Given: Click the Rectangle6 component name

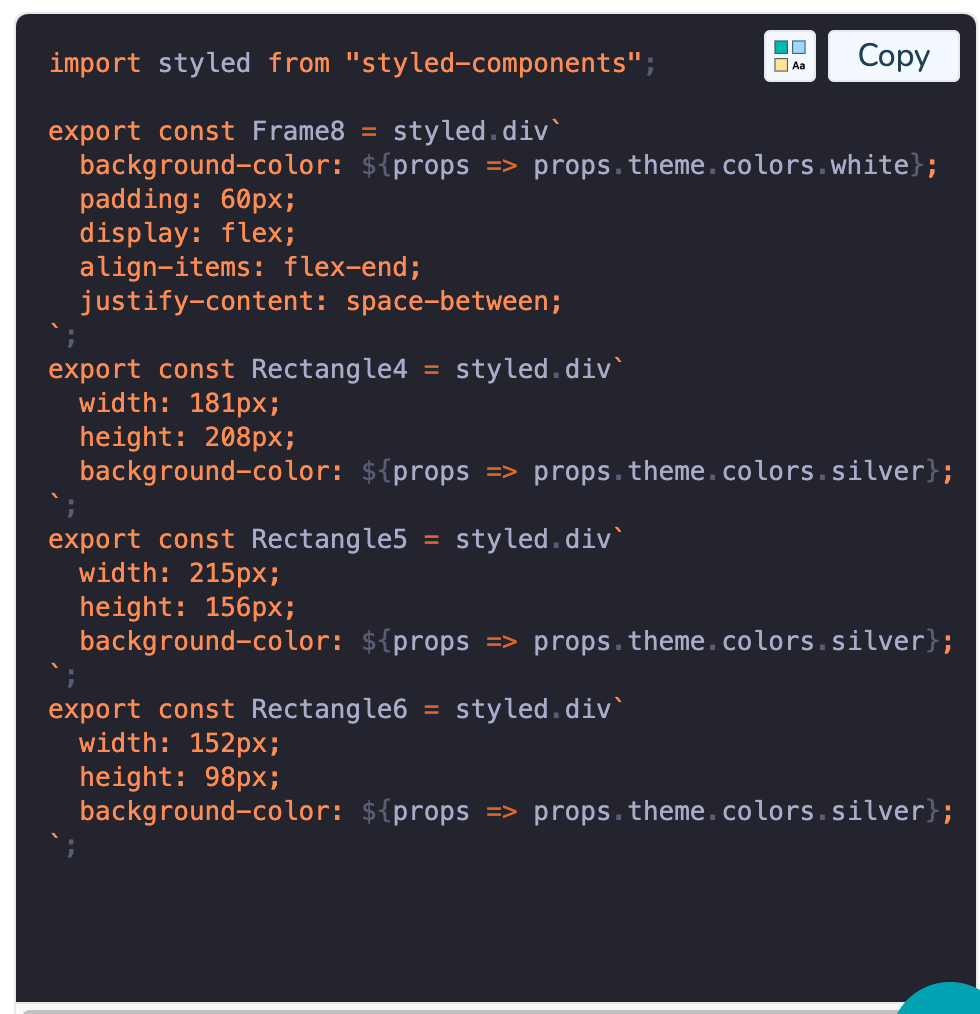Looking at the screenshot, I should [x=329, y=709].
